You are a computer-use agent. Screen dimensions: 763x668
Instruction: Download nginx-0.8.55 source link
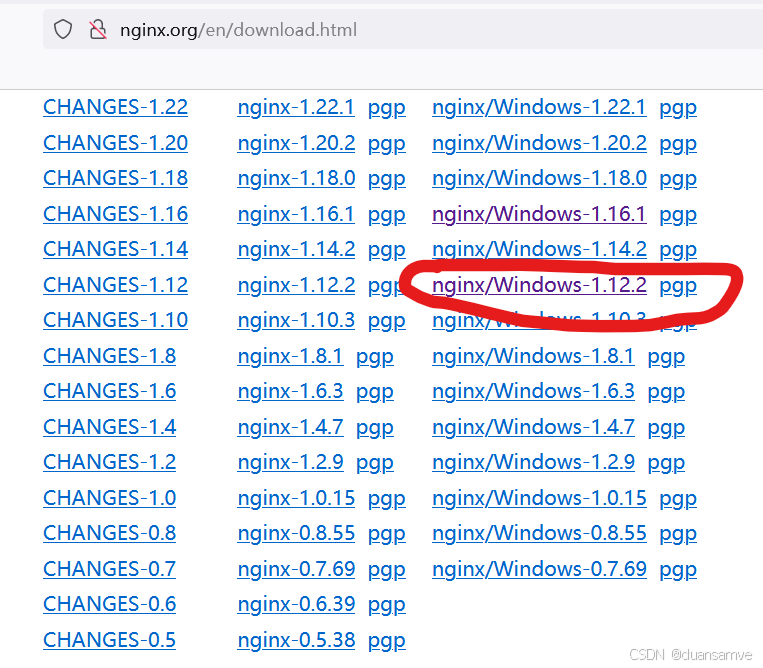point(296,534)
